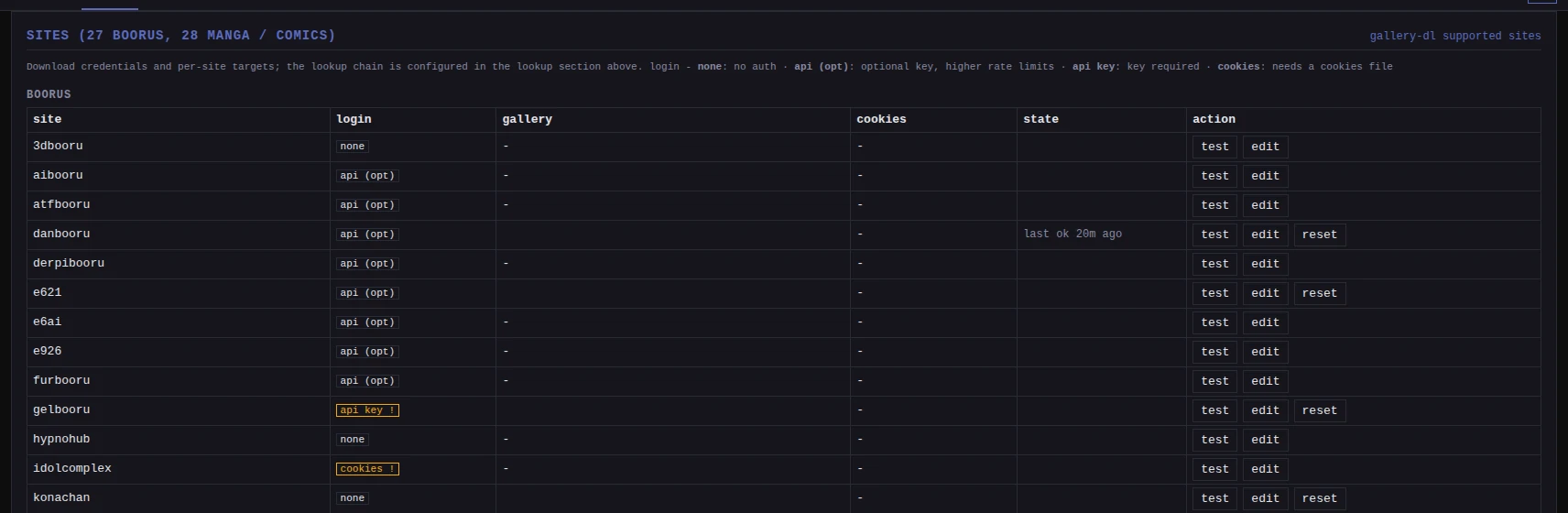Click the 'gelbooru' site name
The height and width of the screenshot is (513, 1568).
tap(61, 410)
